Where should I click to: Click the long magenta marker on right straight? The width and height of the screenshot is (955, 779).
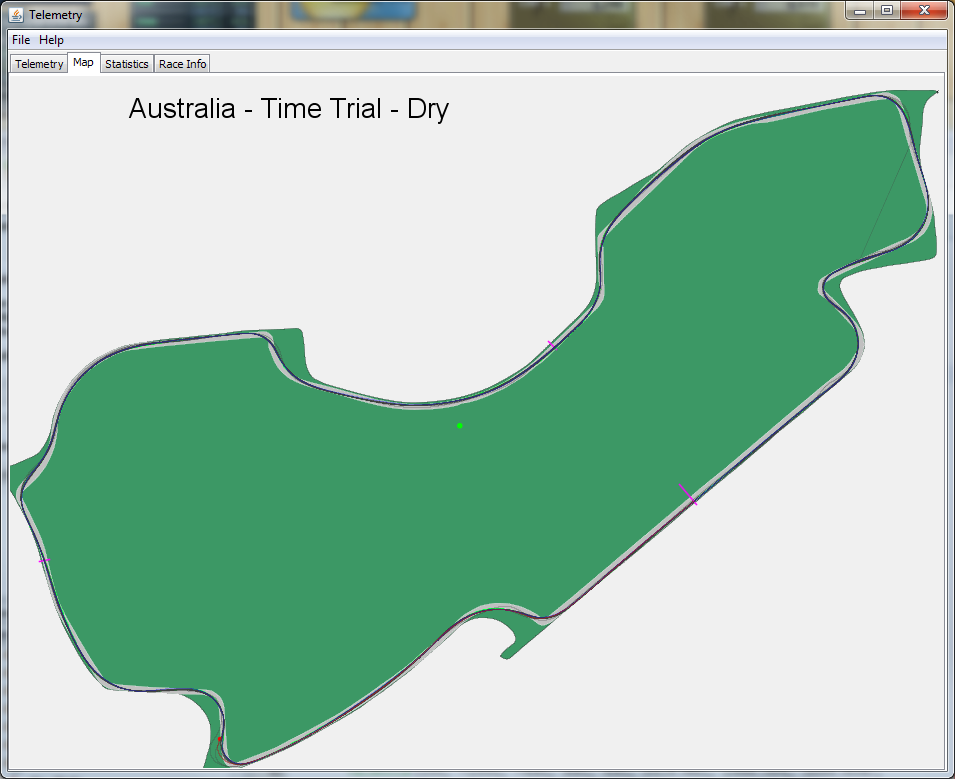688,495
